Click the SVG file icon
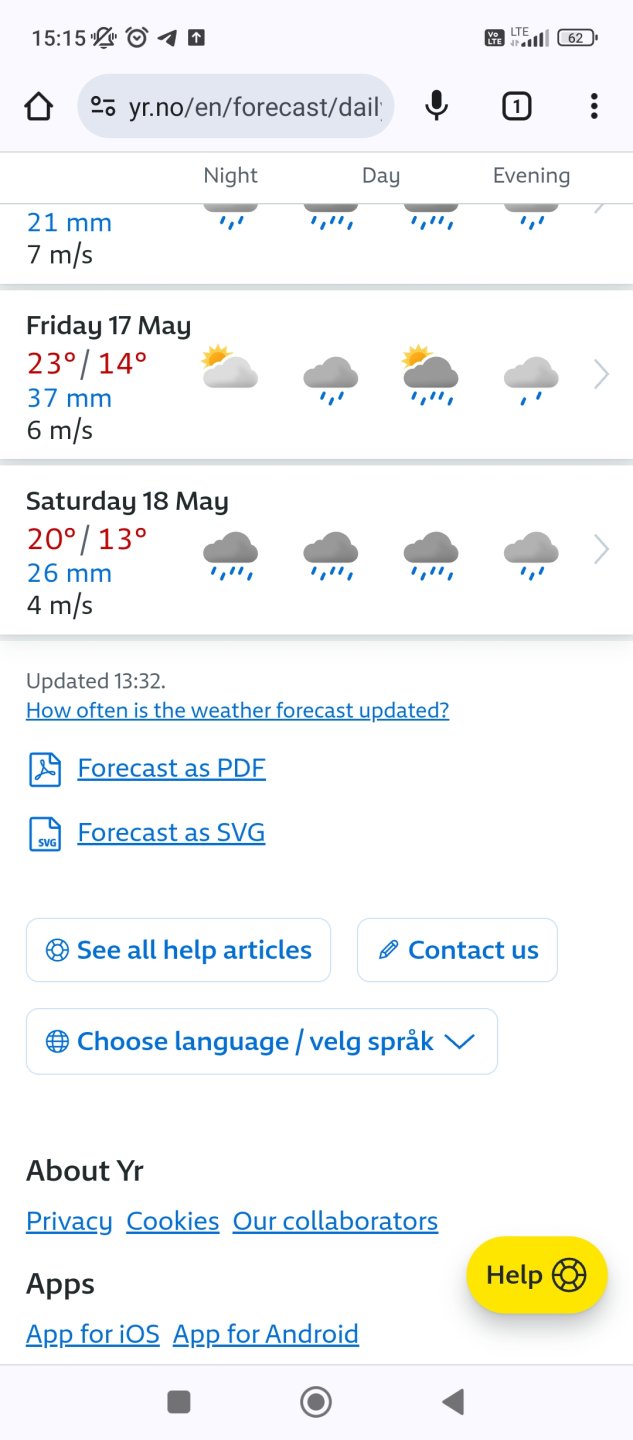 coord(45,833)
